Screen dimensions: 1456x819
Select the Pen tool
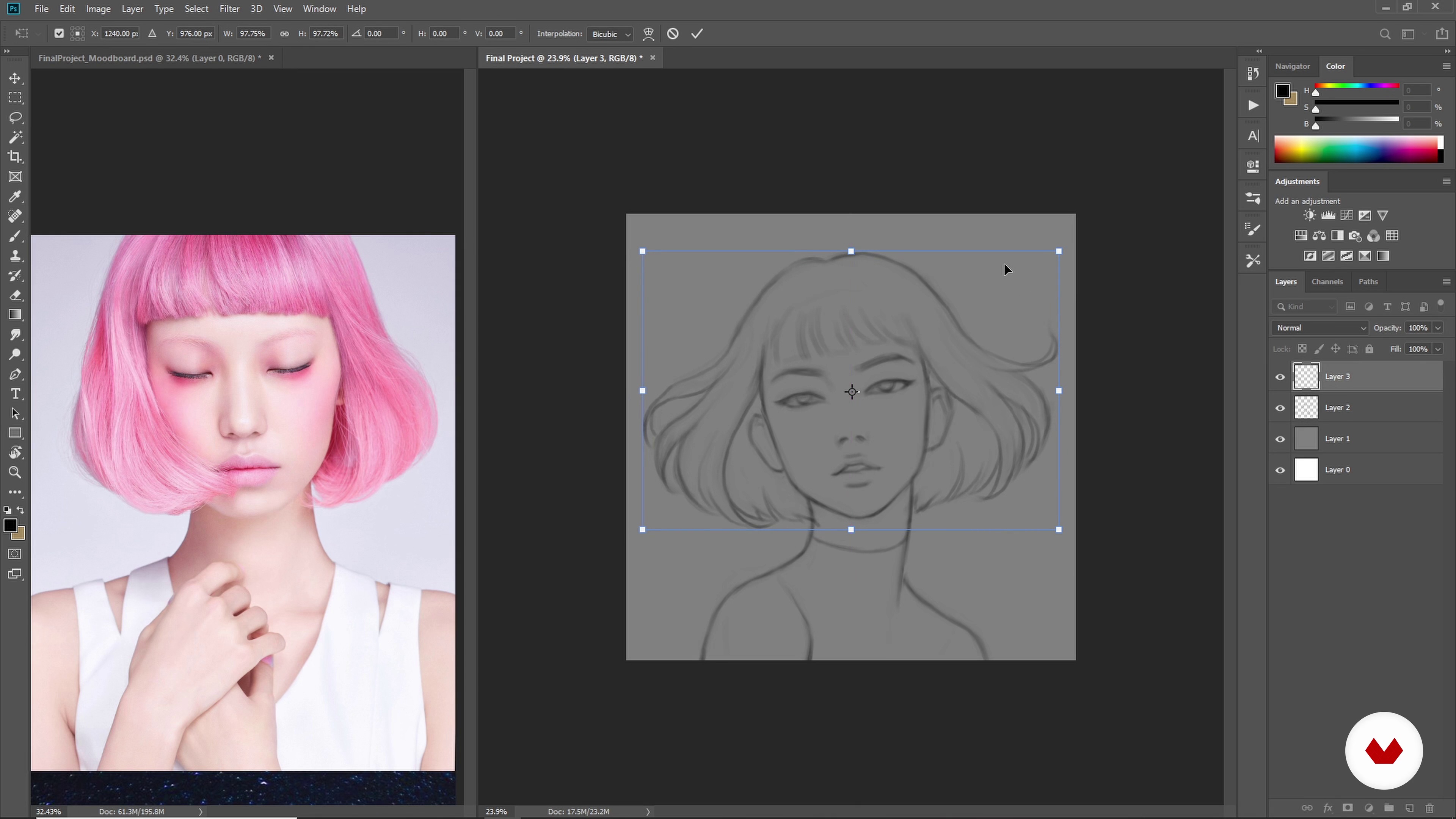click(x=15, y=374)
